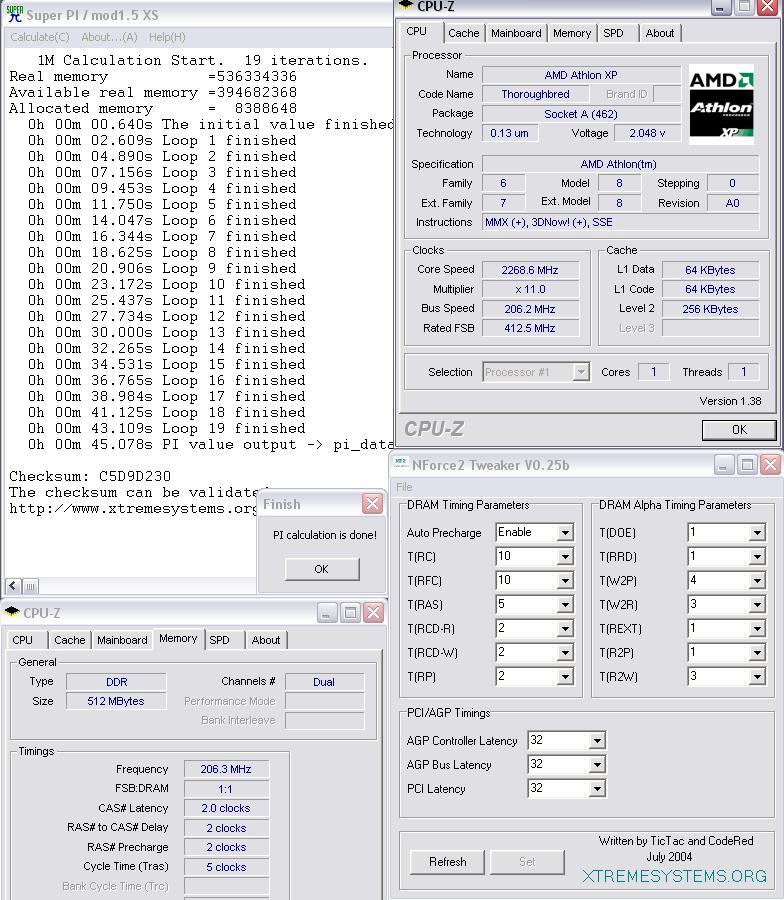Open About tab in lower CPU-Z window
Viewport: 784px width, 900px height.
266,640
